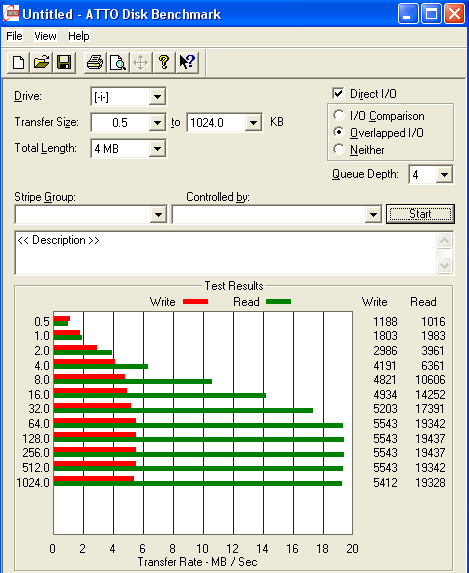Print results using the printer icon

pos(95,62)
